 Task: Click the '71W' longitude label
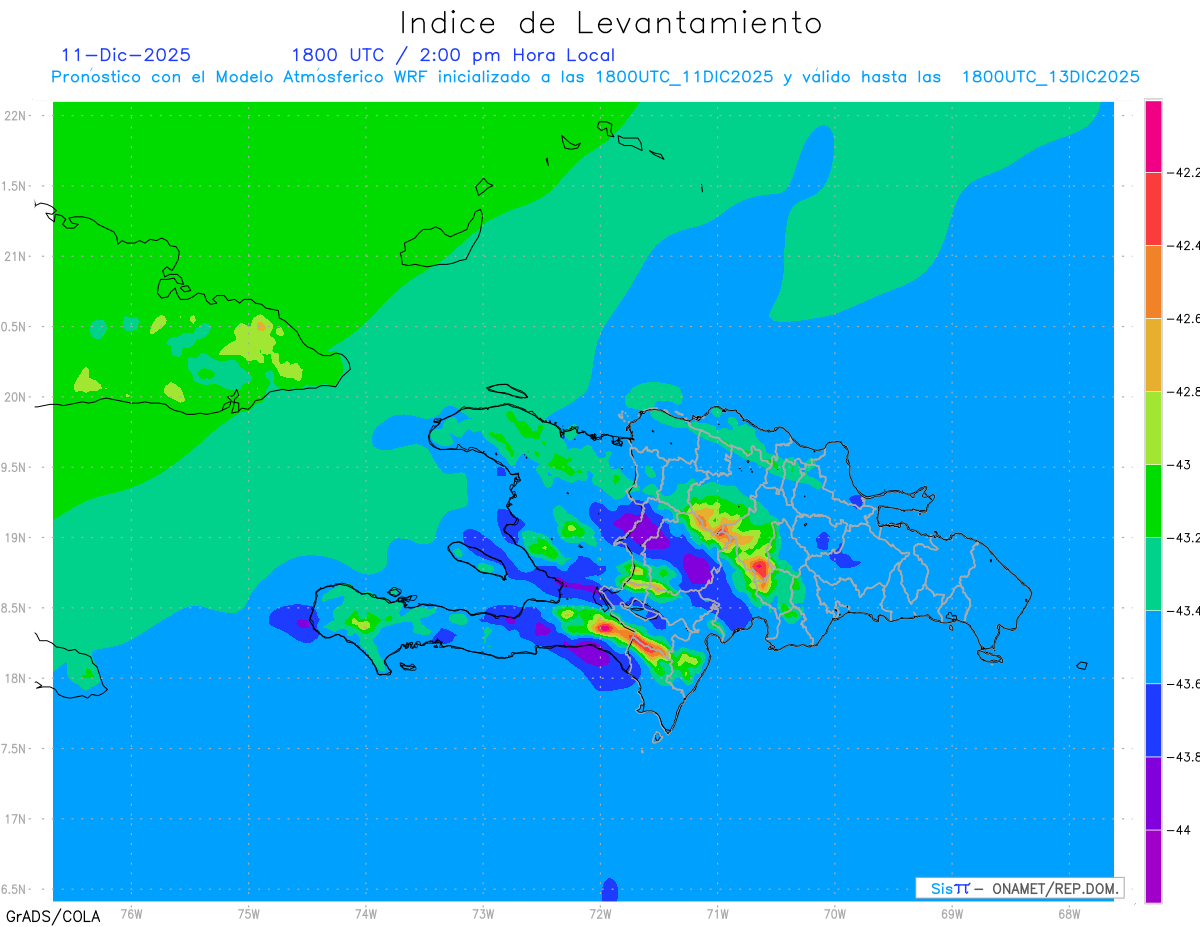717,914
